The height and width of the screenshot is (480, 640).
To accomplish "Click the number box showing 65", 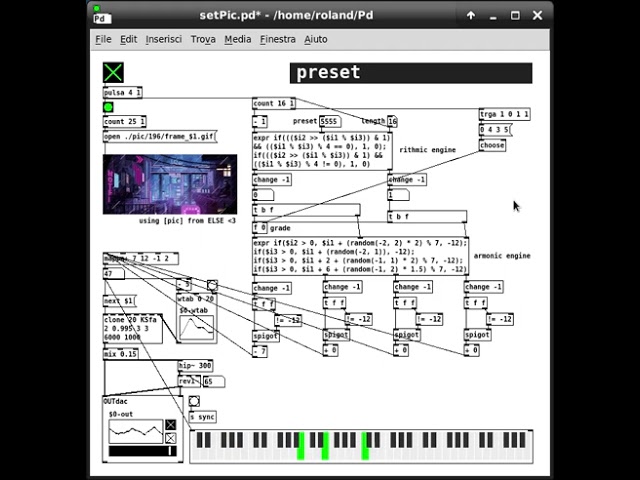I will 213,382.
